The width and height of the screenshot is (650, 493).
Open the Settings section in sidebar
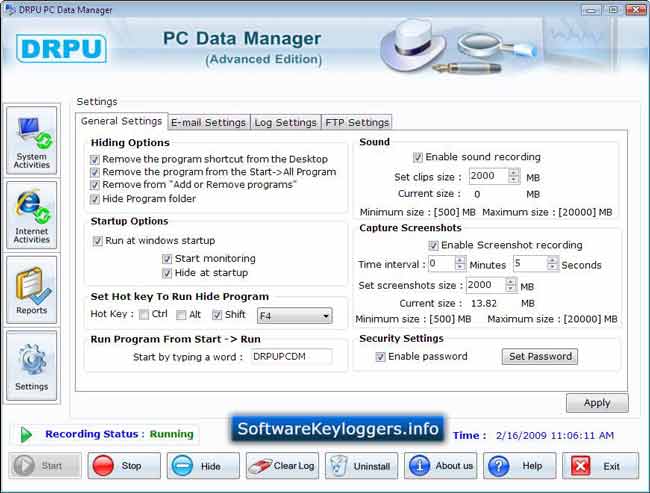click(x=32, y=366)
